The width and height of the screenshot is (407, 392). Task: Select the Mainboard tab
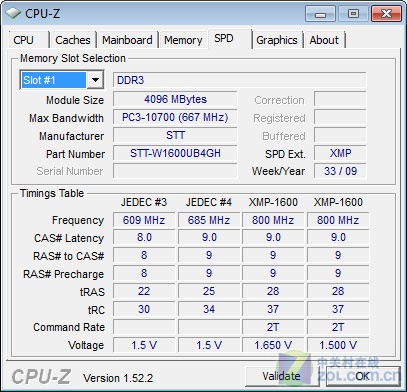(x=127, y=40)
